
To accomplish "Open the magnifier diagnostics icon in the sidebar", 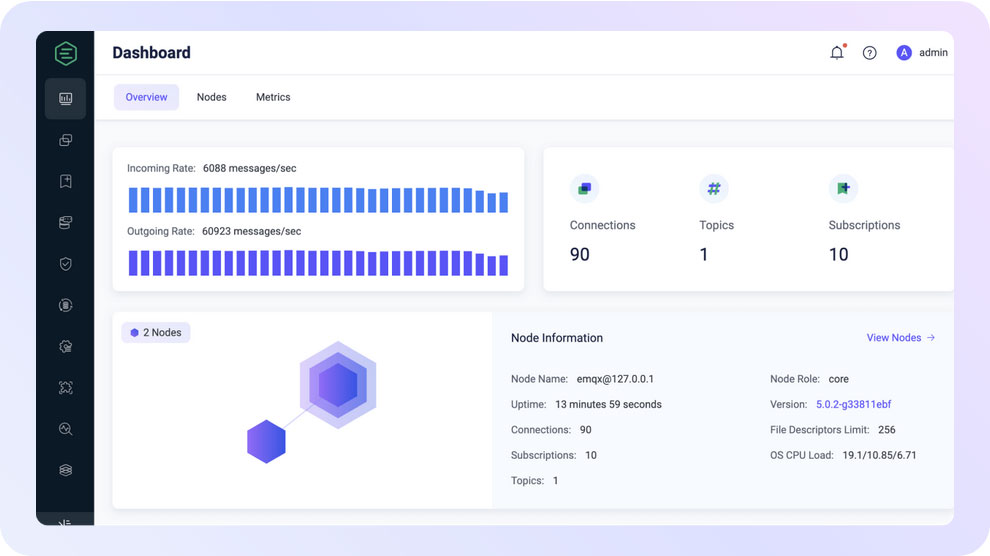I will tap(65, 429).
